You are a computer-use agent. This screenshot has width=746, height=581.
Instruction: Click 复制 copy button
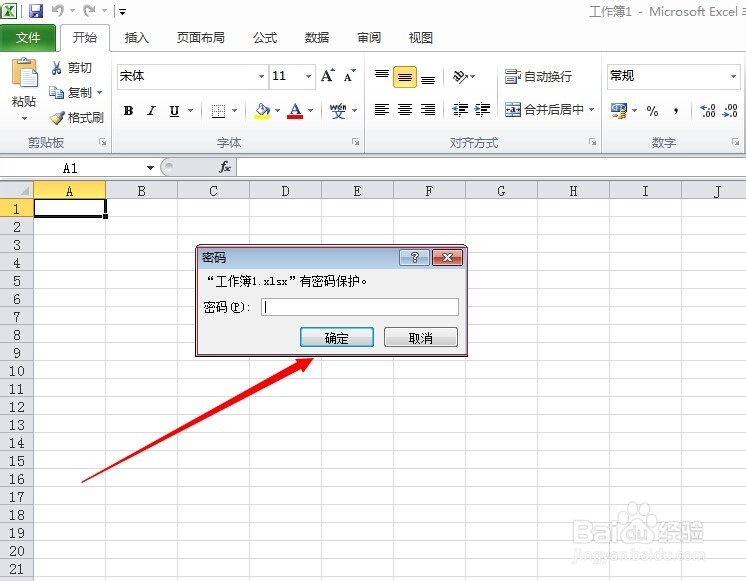click(x=70, y=92)
